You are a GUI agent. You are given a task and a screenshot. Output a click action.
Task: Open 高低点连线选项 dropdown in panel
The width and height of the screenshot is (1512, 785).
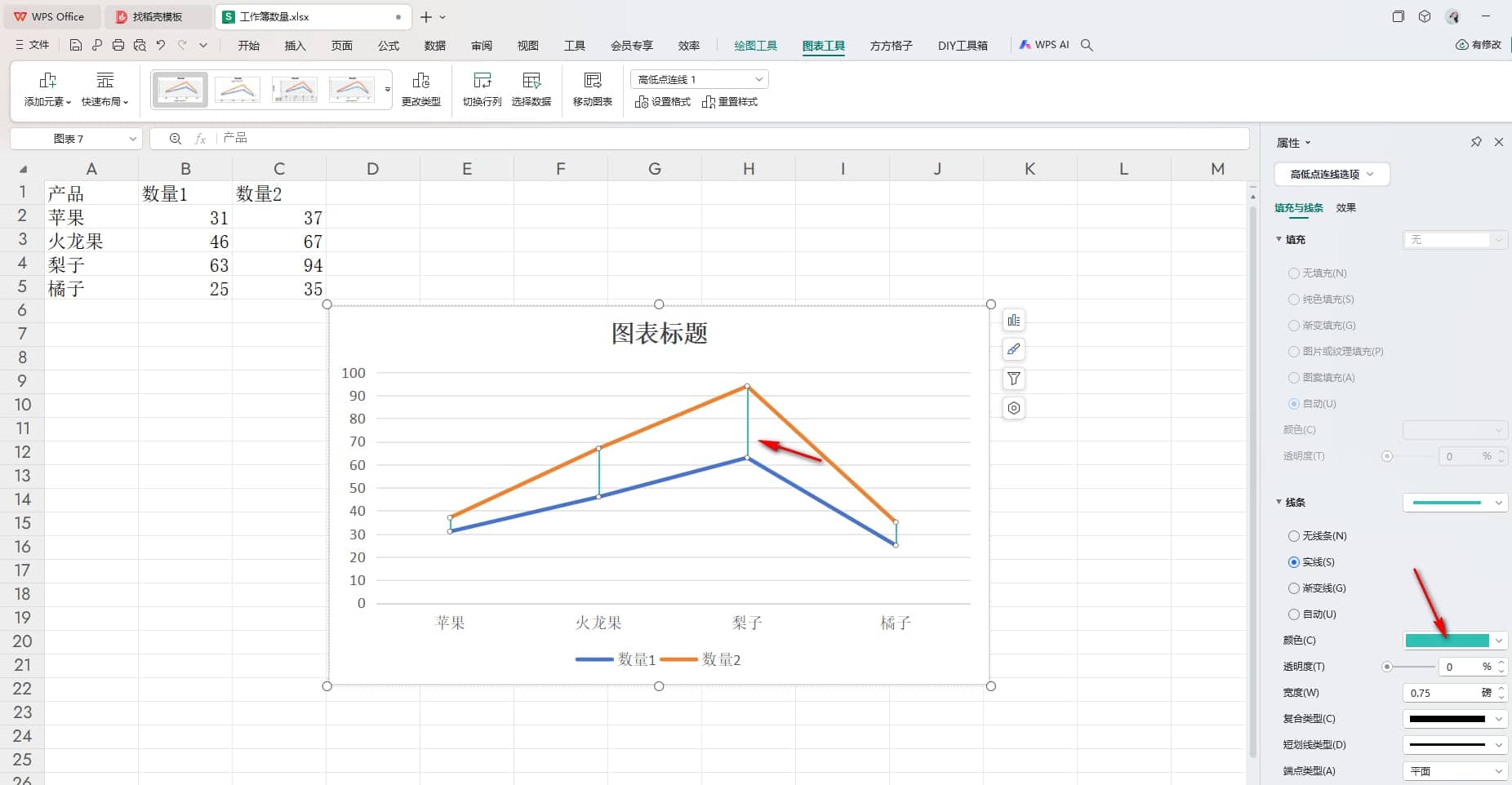click(x=1332, y=174)
